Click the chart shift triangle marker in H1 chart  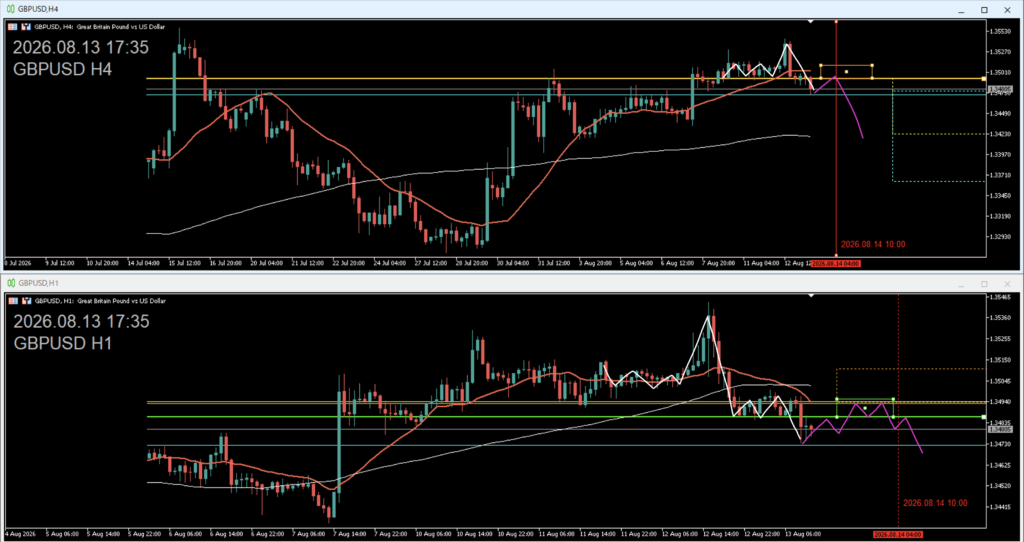[811, 296]
